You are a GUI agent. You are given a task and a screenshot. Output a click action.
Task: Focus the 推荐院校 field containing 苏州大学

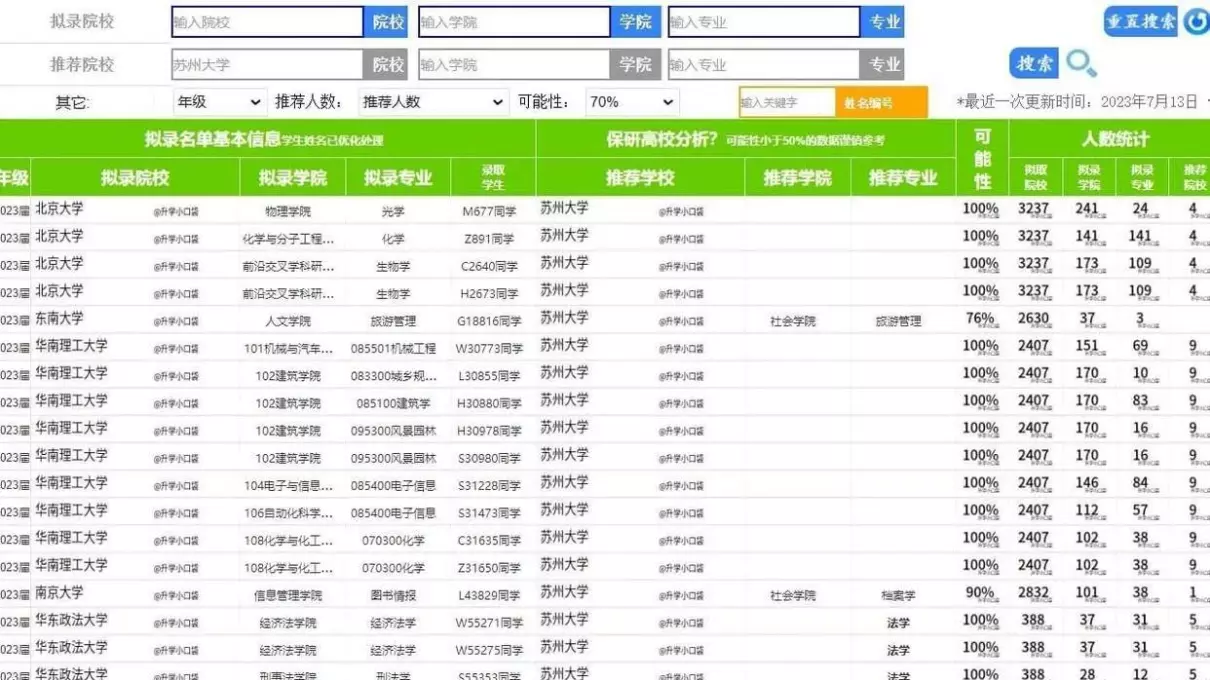(x=267, y=65)
